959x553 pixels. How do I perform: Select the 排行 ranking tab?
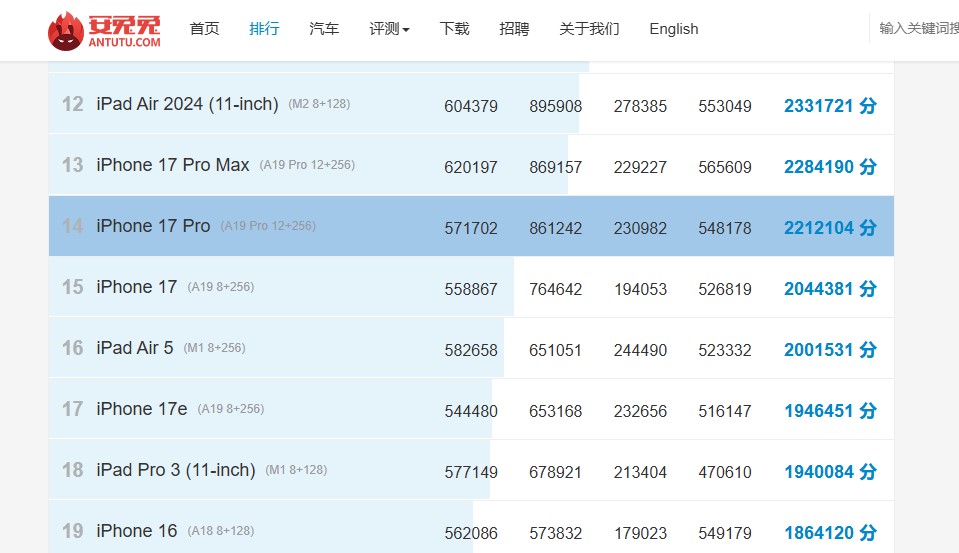pos(264,29)
